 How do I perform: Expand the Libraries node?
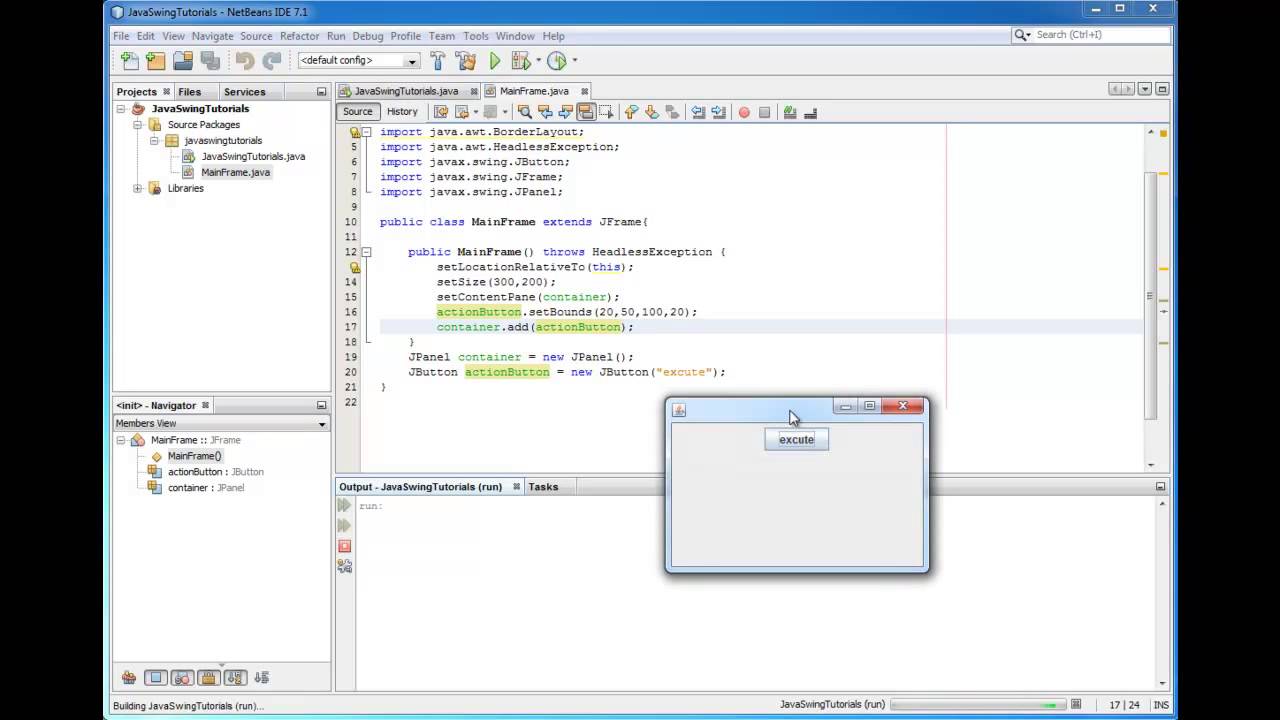coord(138,188)
